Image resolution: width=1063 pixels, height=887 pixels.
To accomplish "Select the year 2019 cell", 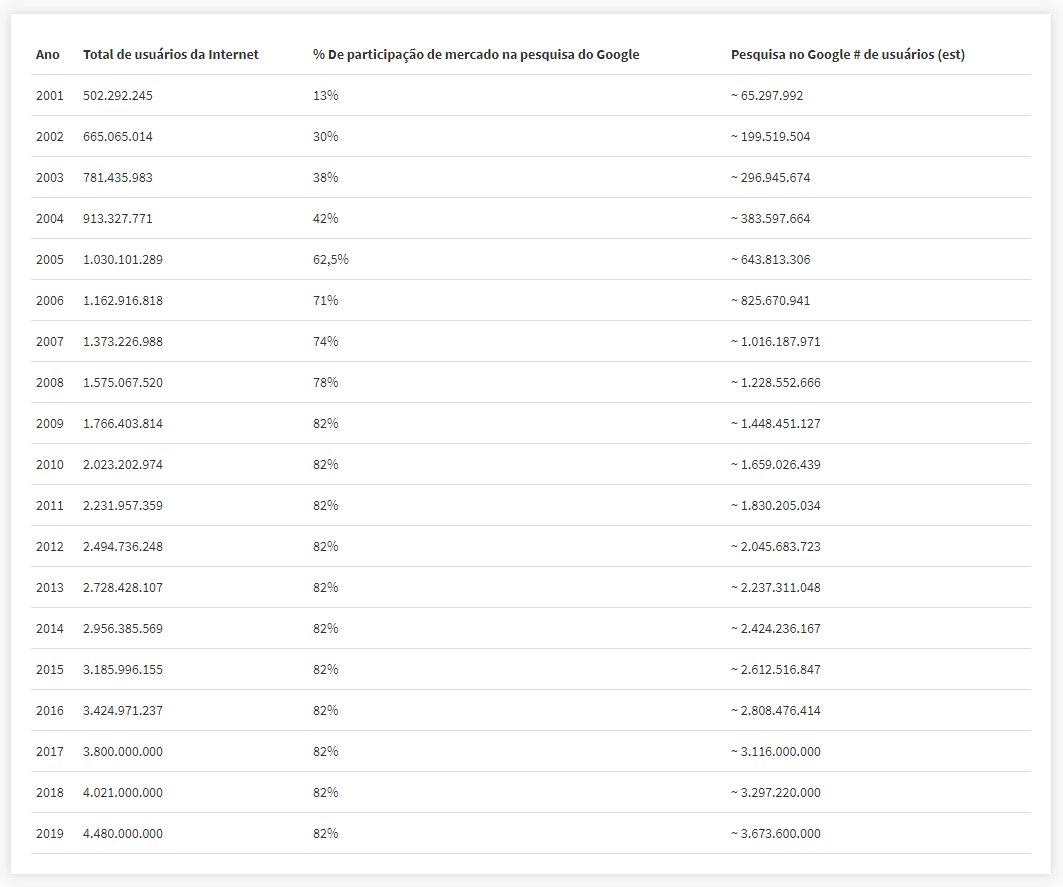I will [49, 834].
